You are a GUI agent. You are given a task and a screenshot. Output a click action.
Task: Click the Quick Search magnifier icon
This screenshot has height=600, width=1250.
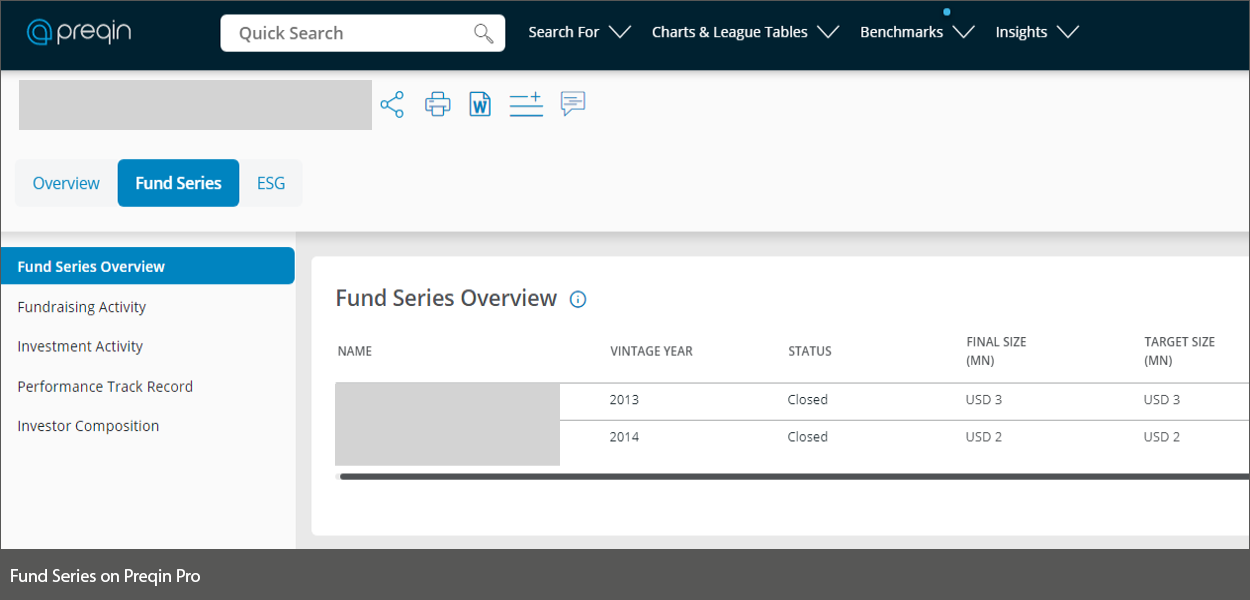[484, 33]
